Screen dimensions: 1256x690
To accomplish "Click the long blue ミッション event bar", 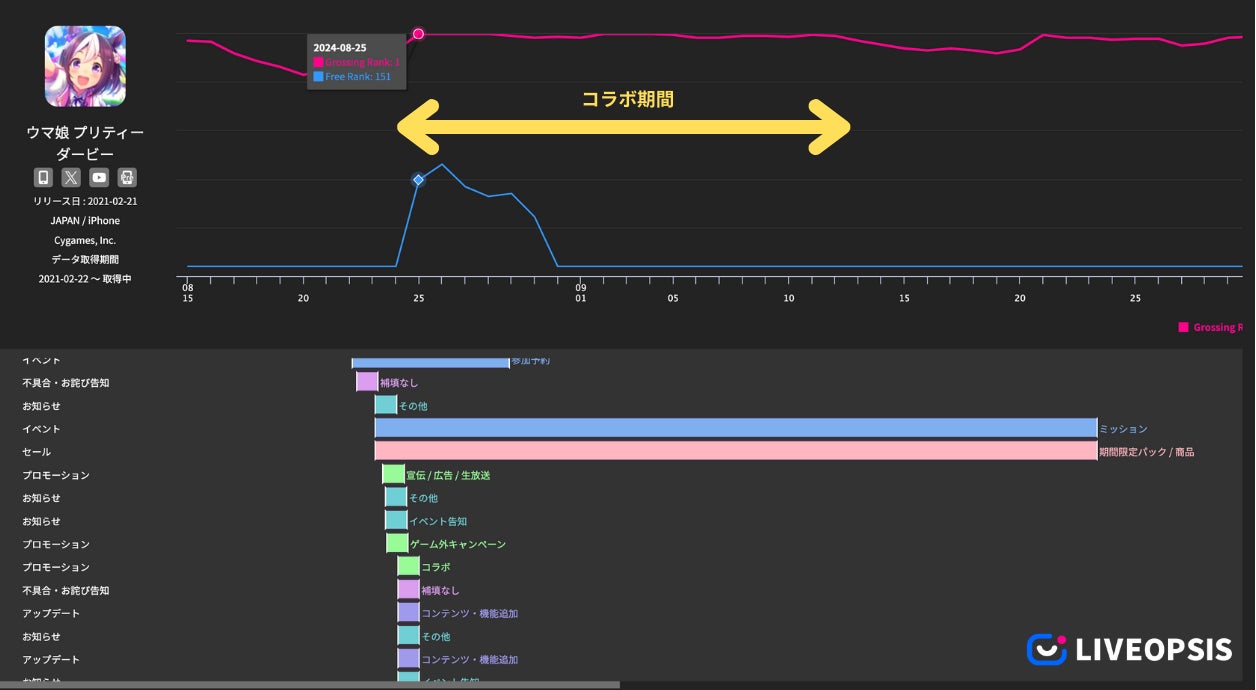I will (736, 428).
